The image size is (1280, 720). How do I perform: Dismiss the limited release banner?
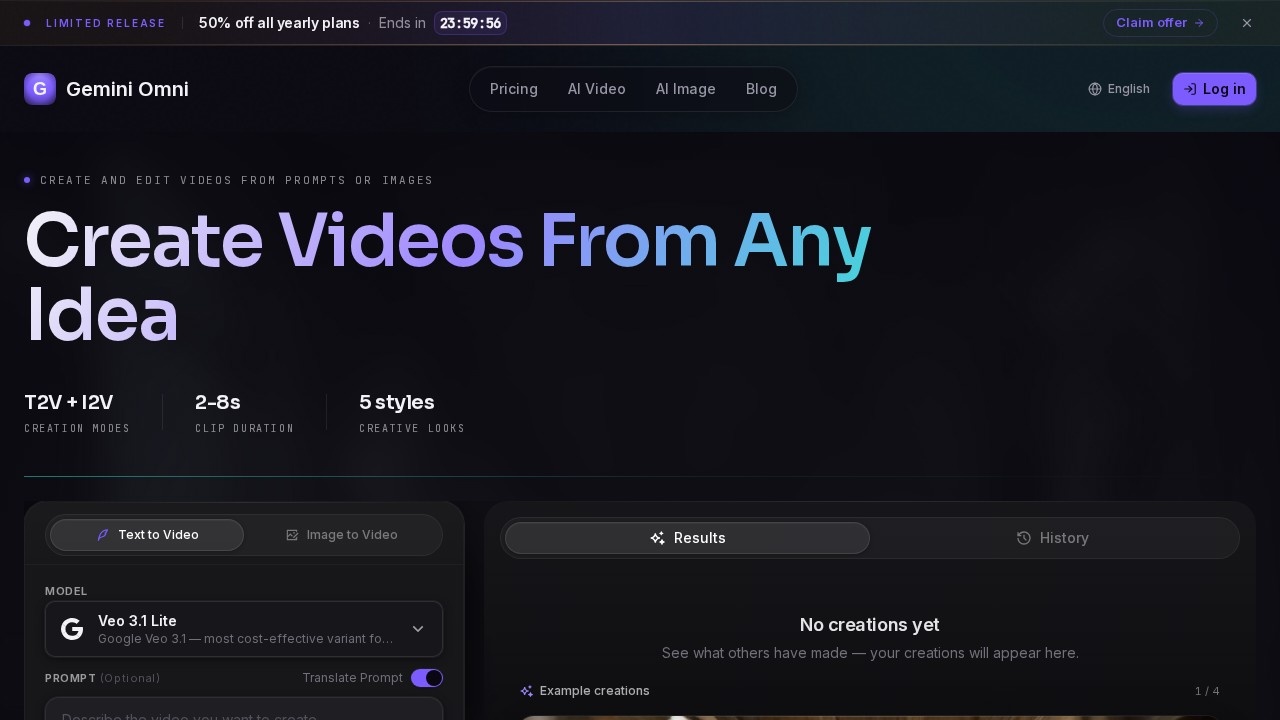pyautogui.click(x=1247, y=23)
